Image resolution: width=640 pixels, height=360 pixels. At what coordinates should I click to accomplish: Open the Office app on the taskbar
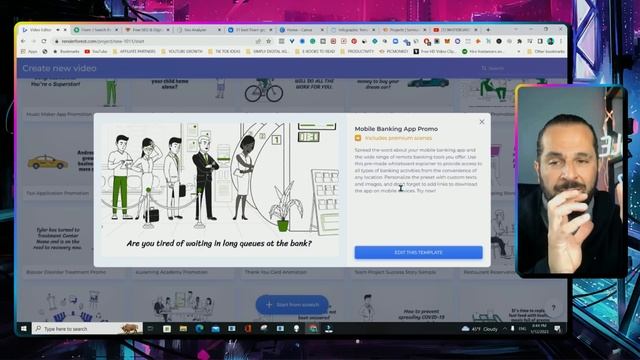(x=248, y=329)
